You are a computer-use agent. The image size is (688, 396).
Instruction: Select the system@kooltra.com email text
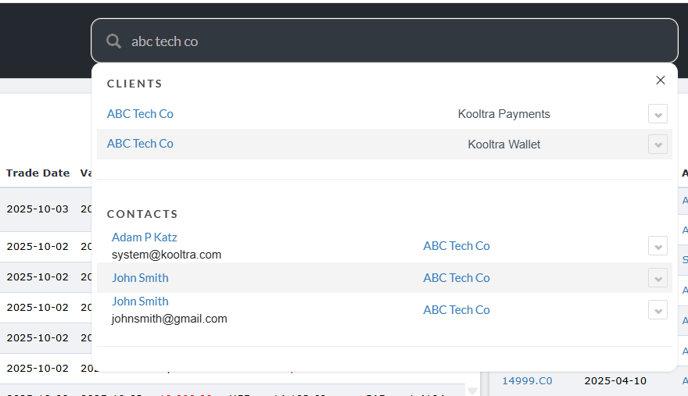166,255
